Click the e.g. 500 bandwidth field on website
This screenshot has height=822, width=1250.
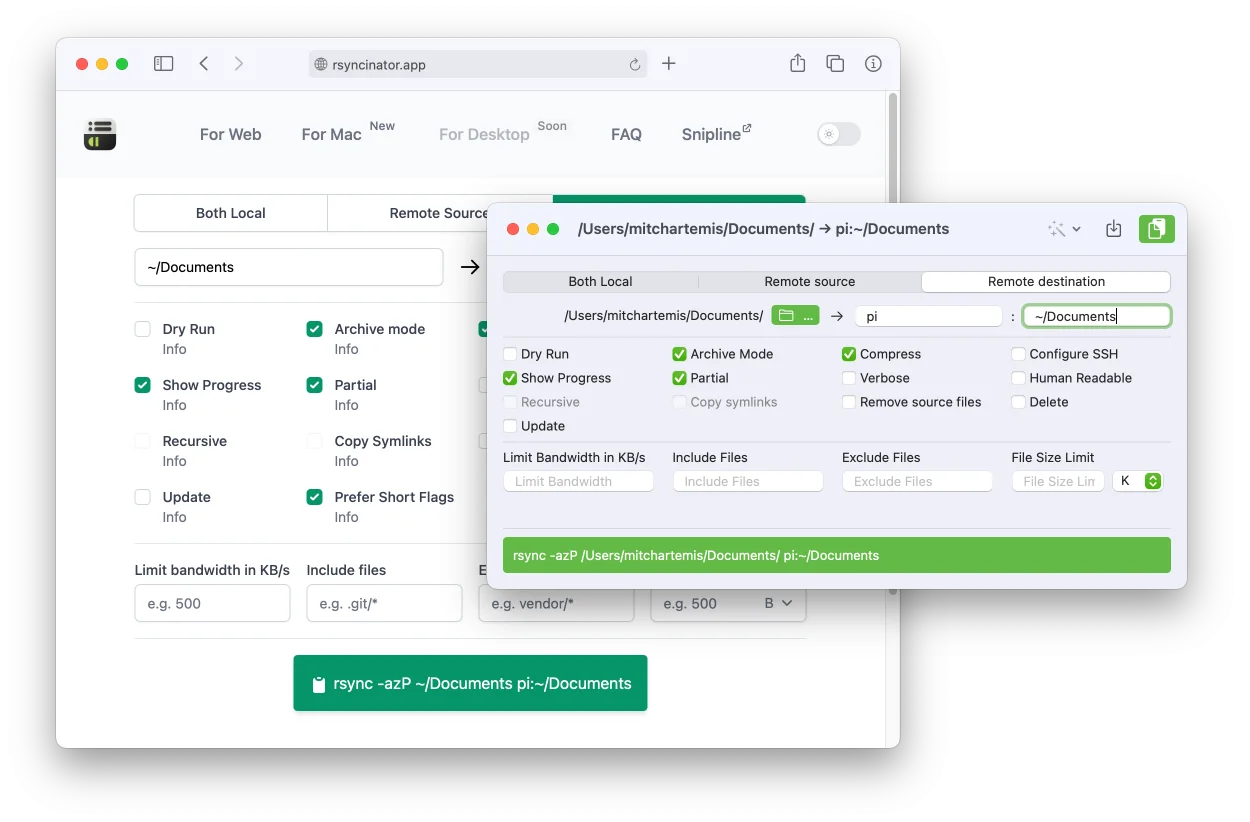[213, 603]
